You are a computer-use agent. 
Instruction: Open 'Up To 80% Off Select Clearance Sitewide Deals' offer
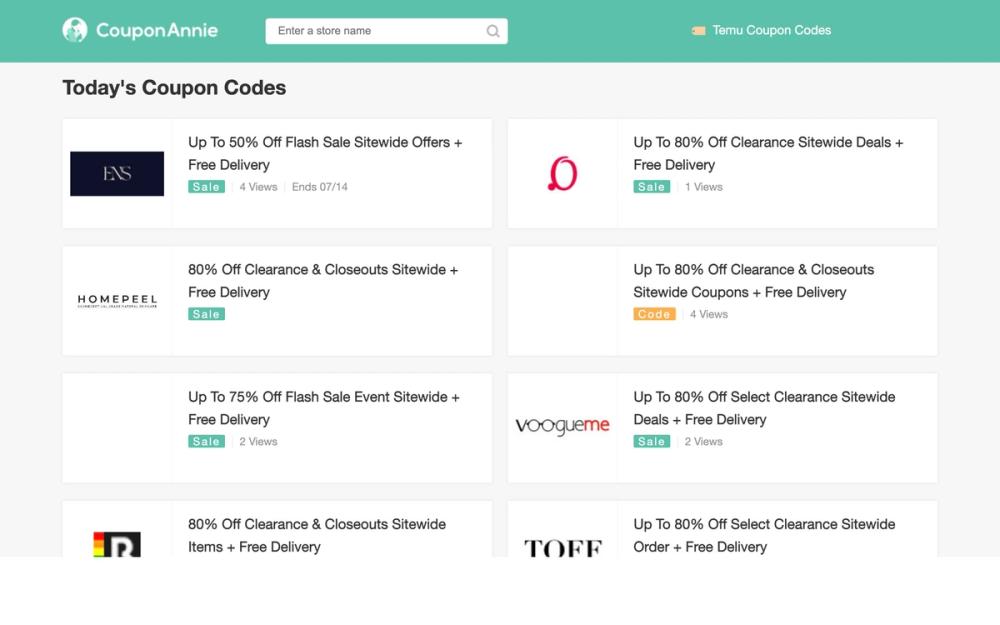coord(764,408)
